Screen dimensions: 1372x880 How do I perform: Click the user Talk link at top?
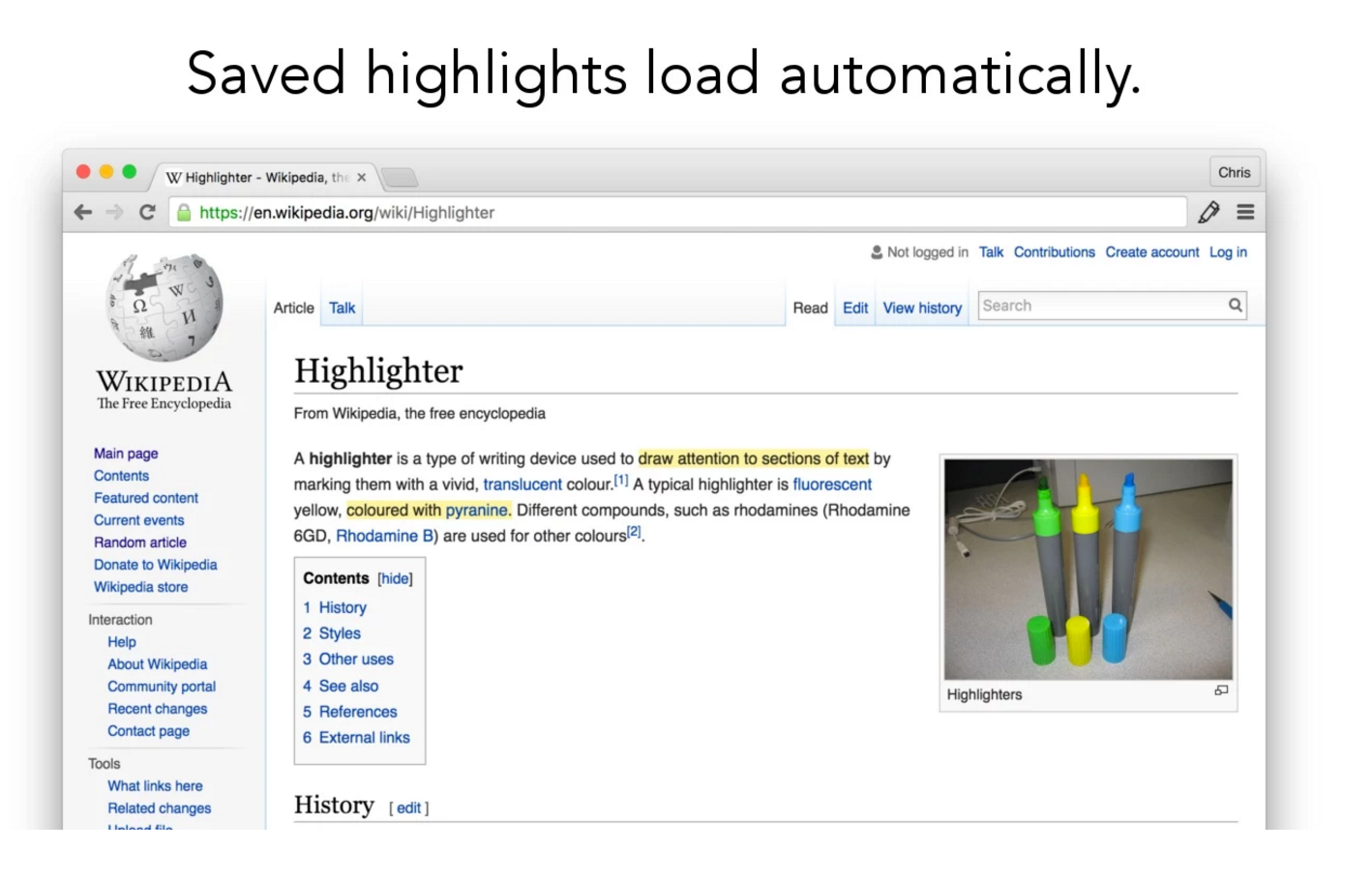coord(991,251)
